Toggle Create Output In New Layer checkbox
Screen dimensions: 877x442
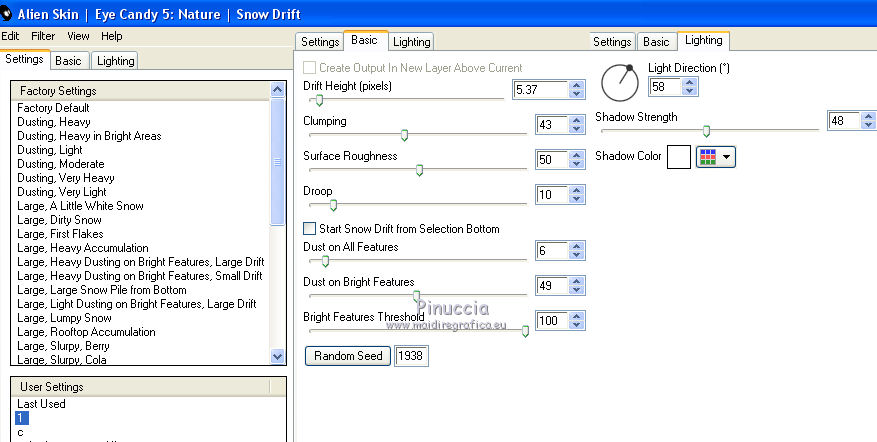tap(309, 68)
